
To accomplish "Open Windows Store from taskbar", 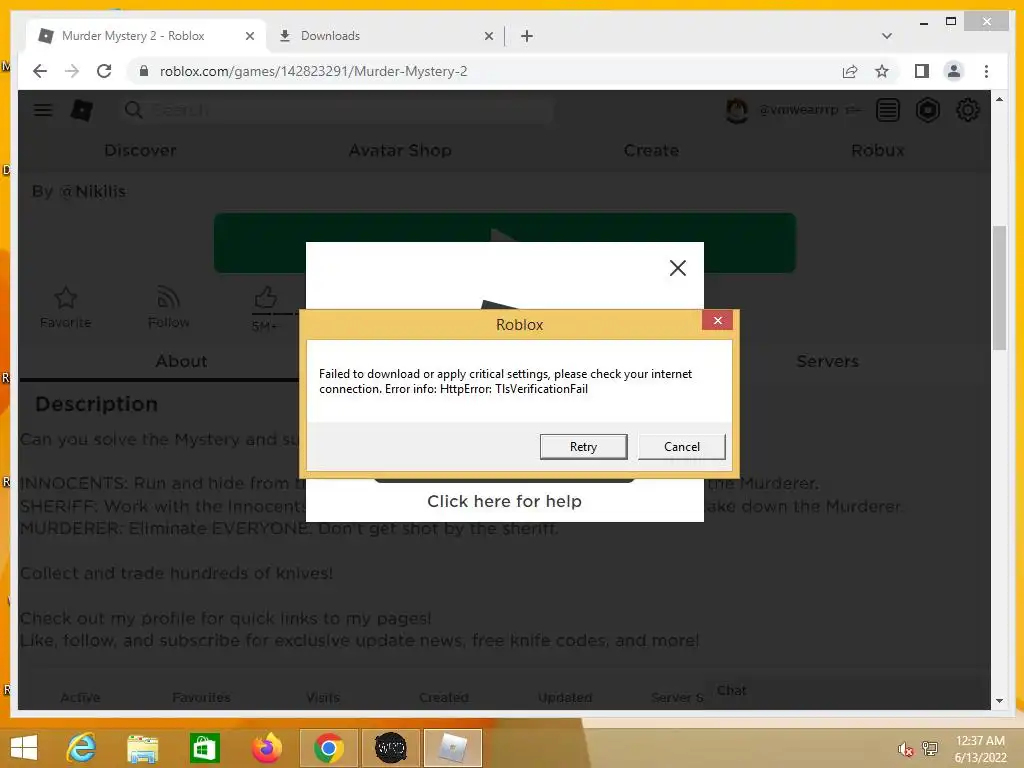I will coord(204,748).
